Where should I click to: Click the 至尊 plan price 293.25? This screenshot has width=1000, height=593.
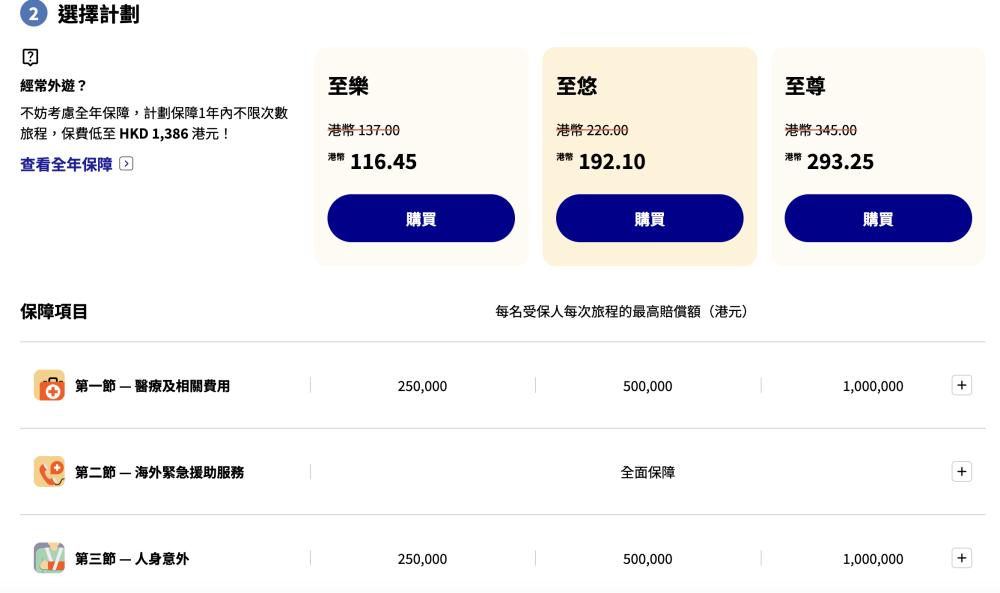tap(840, 162)
